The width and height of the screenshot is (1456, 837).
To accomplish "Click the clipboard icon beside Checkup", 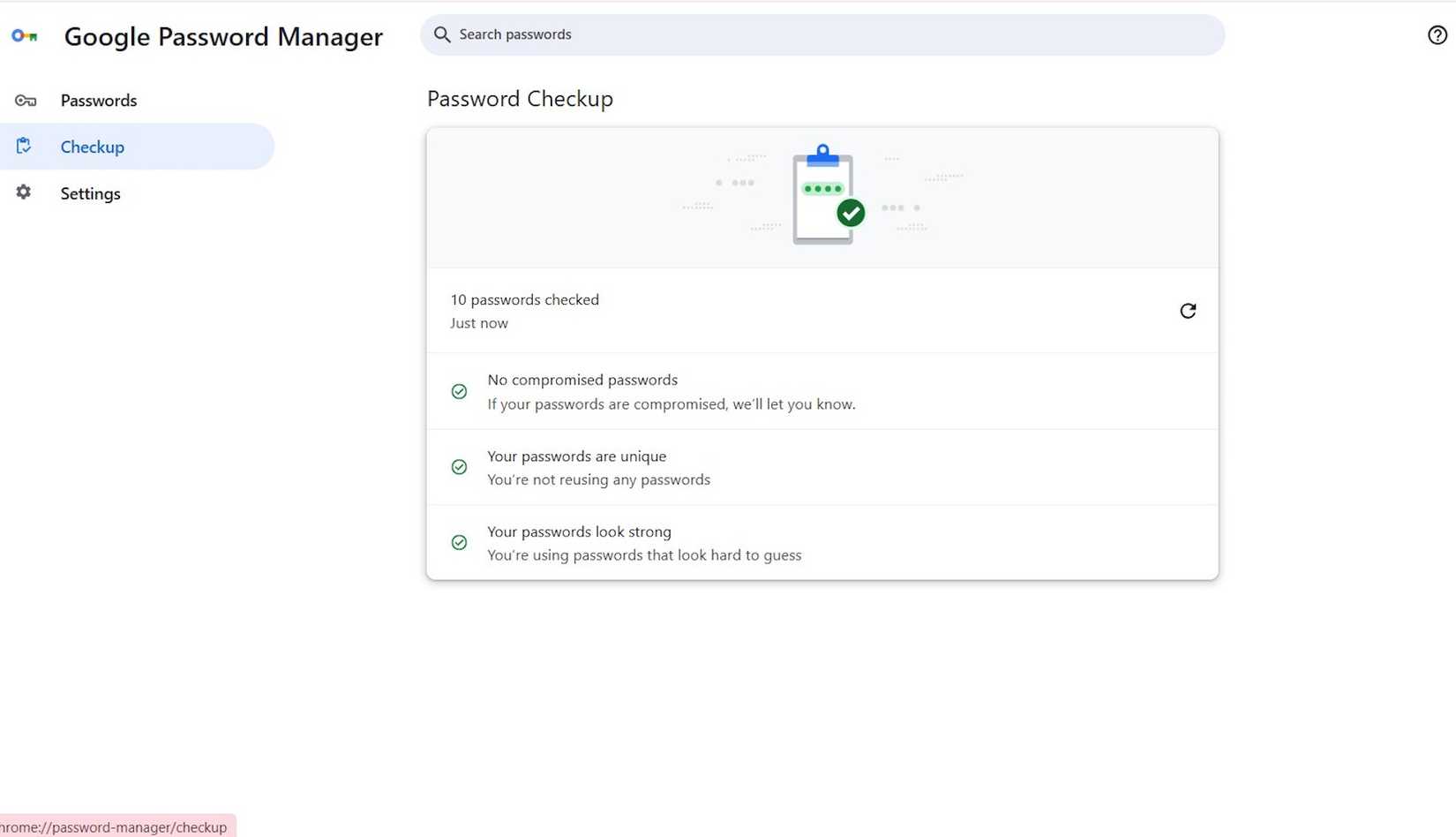I will click(24, 146).
